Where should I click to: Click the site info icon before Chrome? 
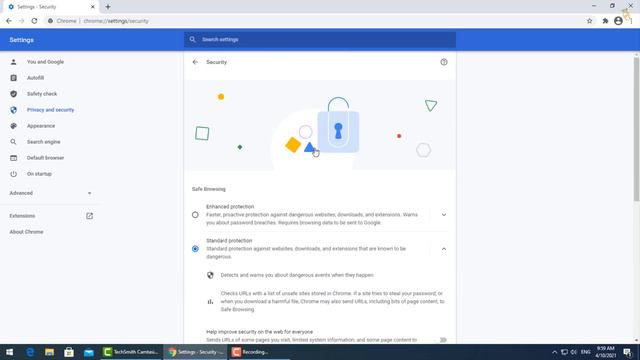coord(50,21)
